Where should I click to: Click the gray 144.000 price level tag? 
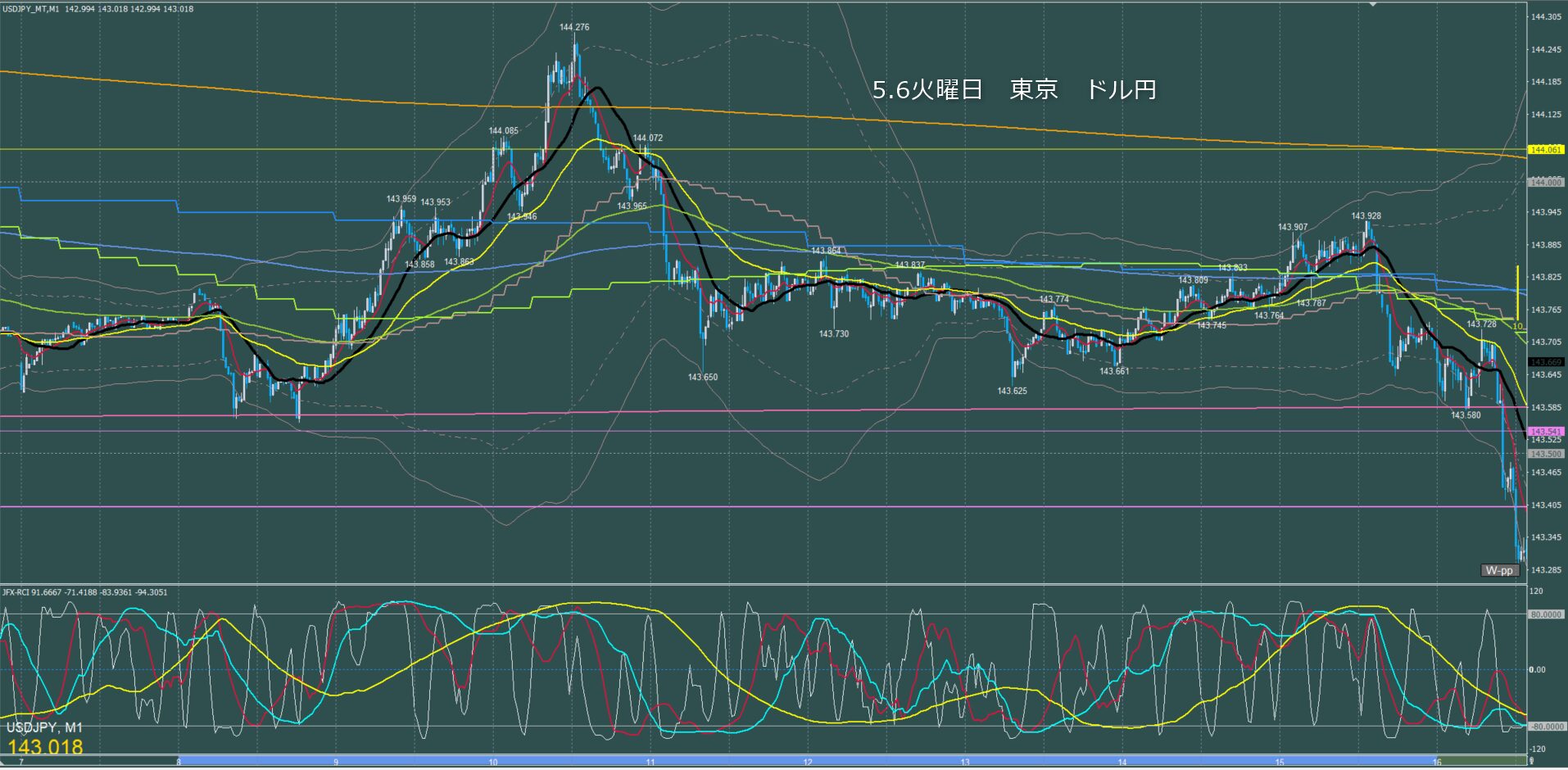(x=1545, y=183)
